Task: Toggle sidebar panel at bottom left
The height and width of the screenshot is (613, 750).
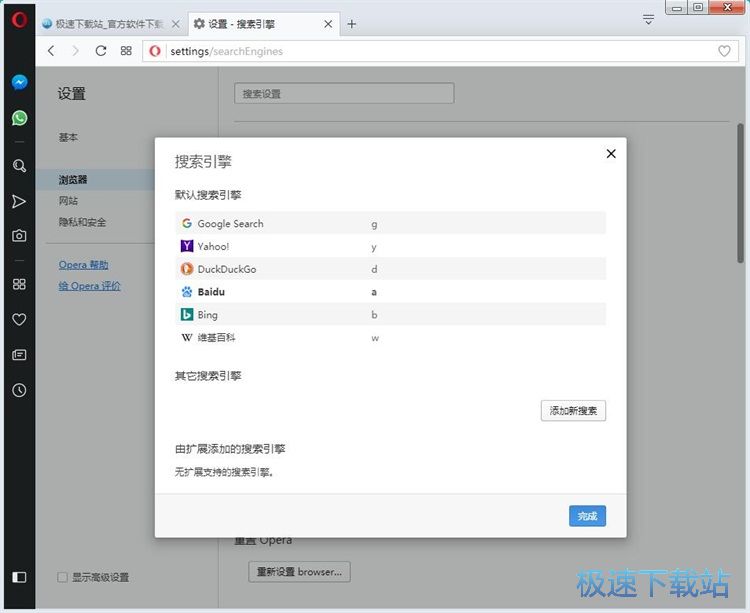Action: click(19, 577)
